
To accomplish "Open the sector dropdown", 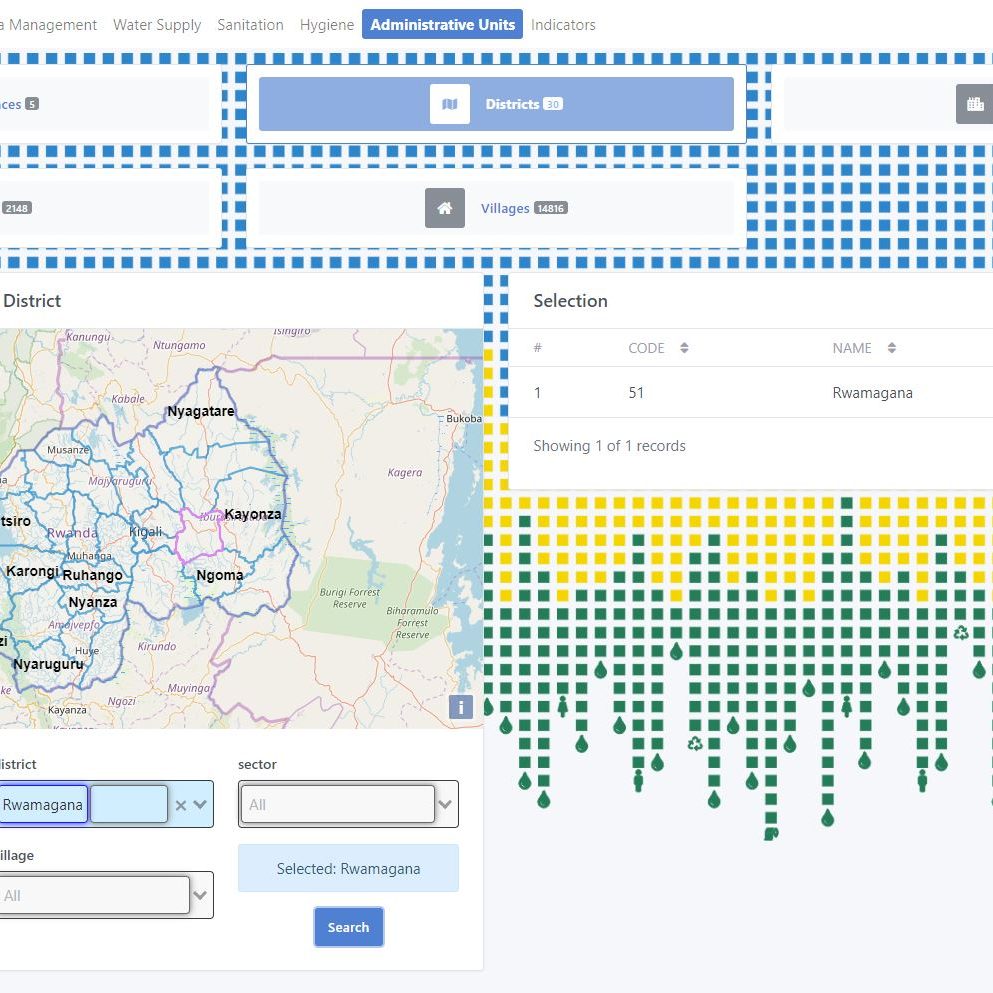I will [x=446, y=805].
